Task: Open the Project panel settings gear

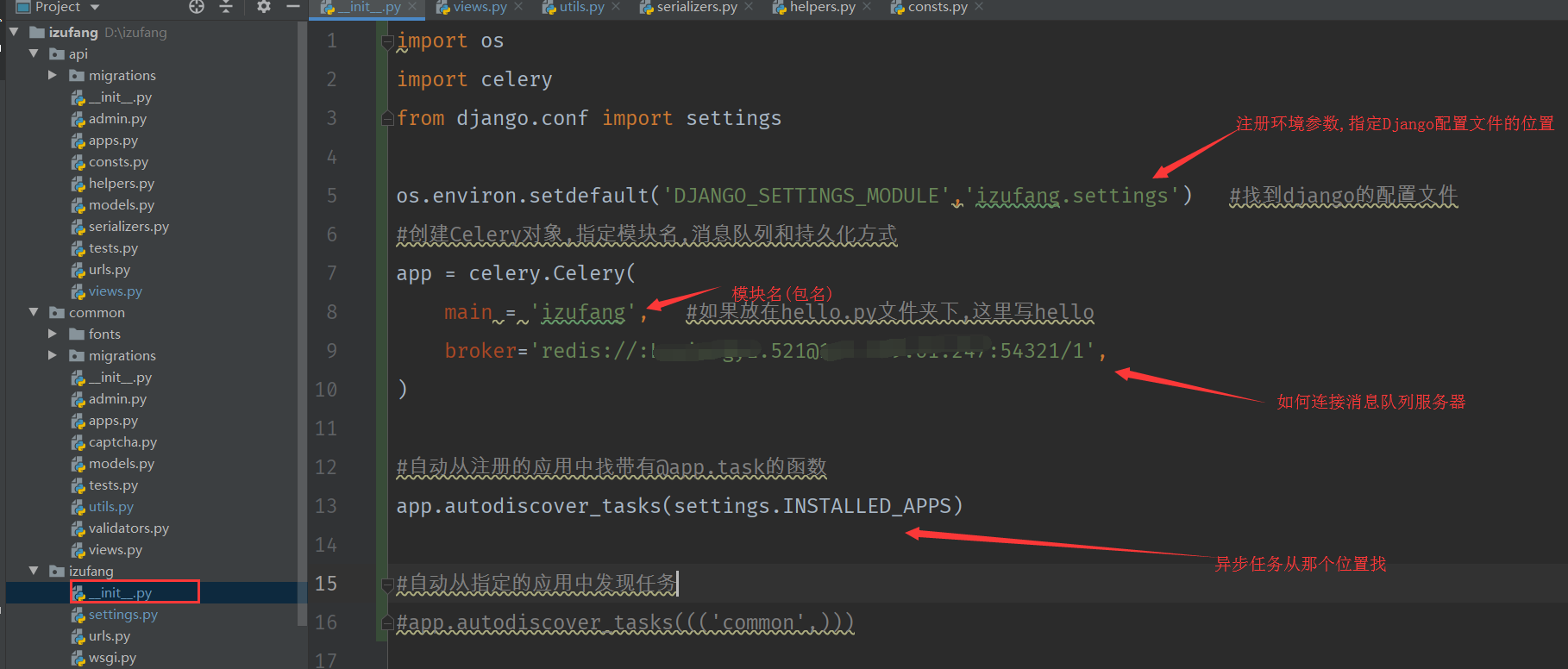Action: (264, 7)
